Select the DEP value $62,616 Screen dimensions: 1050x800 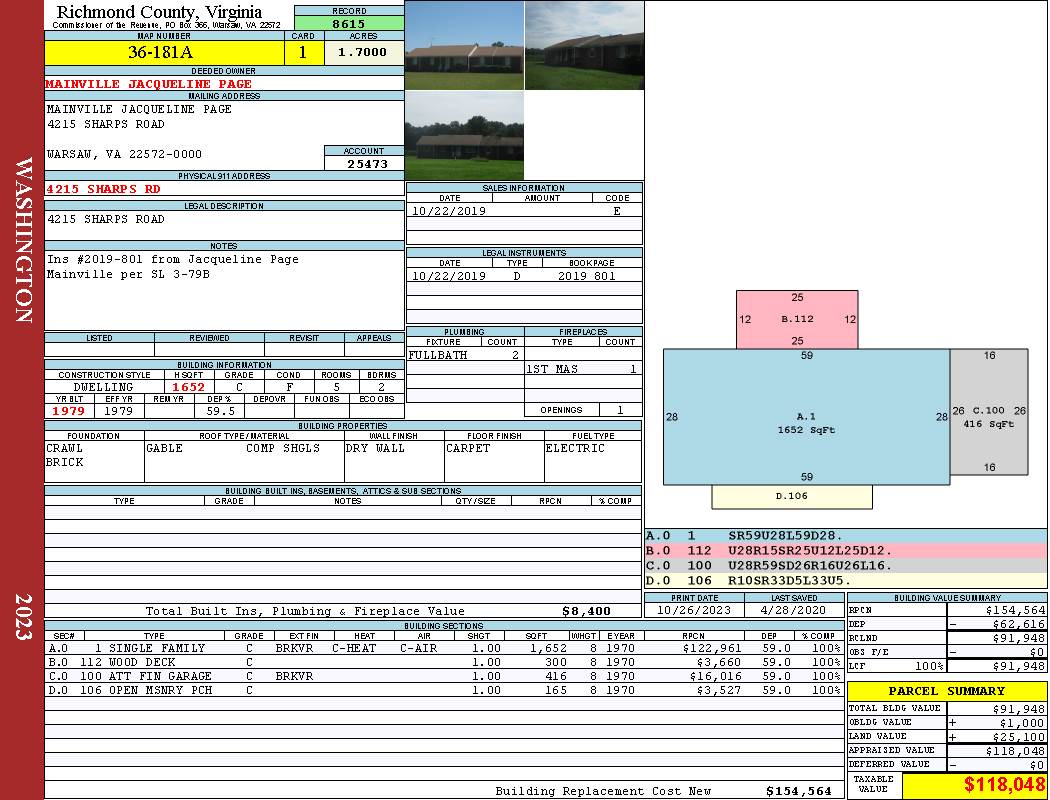(1019, 624)
